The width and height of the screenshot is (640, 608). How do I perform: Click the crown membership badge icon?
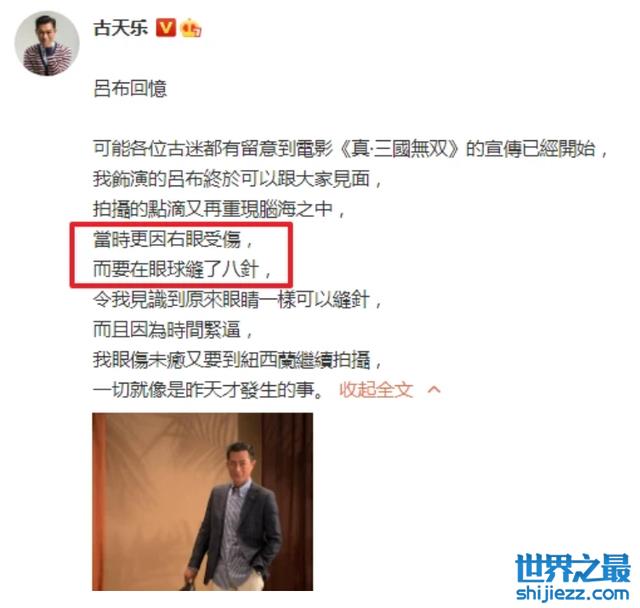click(191, 28)
